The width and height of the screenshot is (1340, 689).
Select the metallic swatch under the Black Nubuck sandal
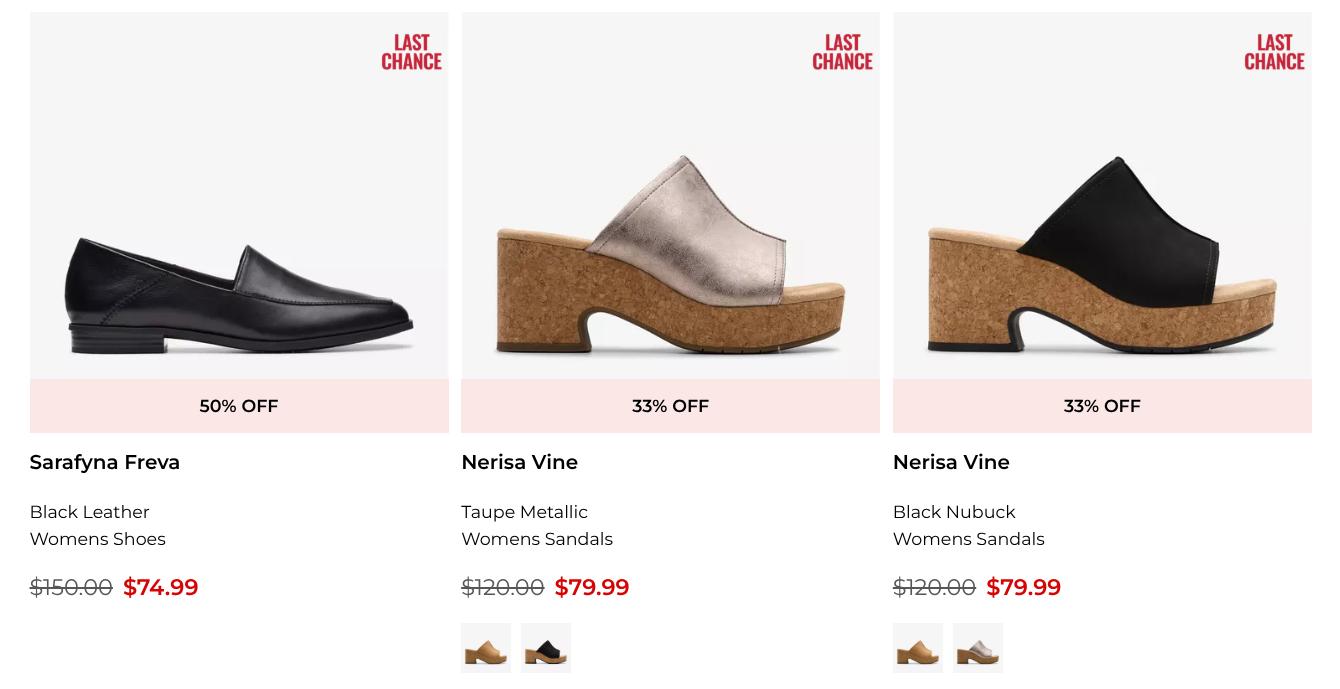pos(978,648)
